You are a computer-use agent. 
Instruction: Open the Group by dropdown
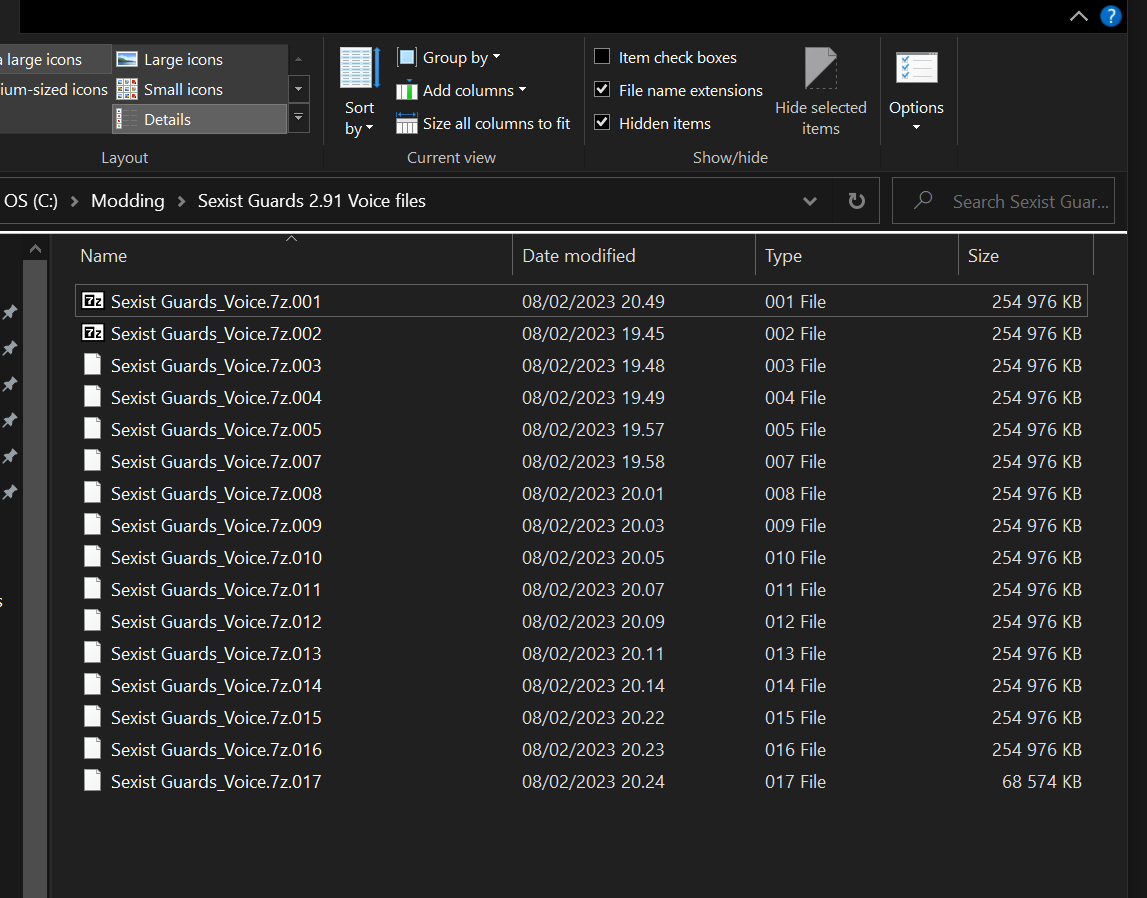[448, 57]
